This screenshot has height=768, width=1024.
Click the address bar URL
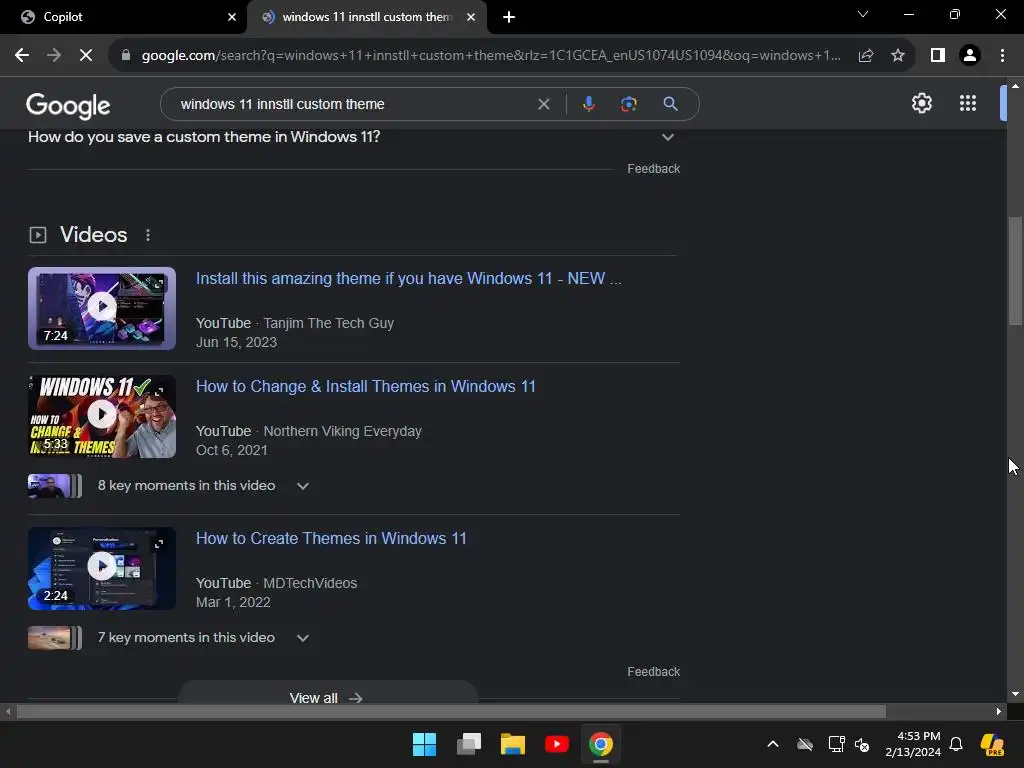[491, 56]
